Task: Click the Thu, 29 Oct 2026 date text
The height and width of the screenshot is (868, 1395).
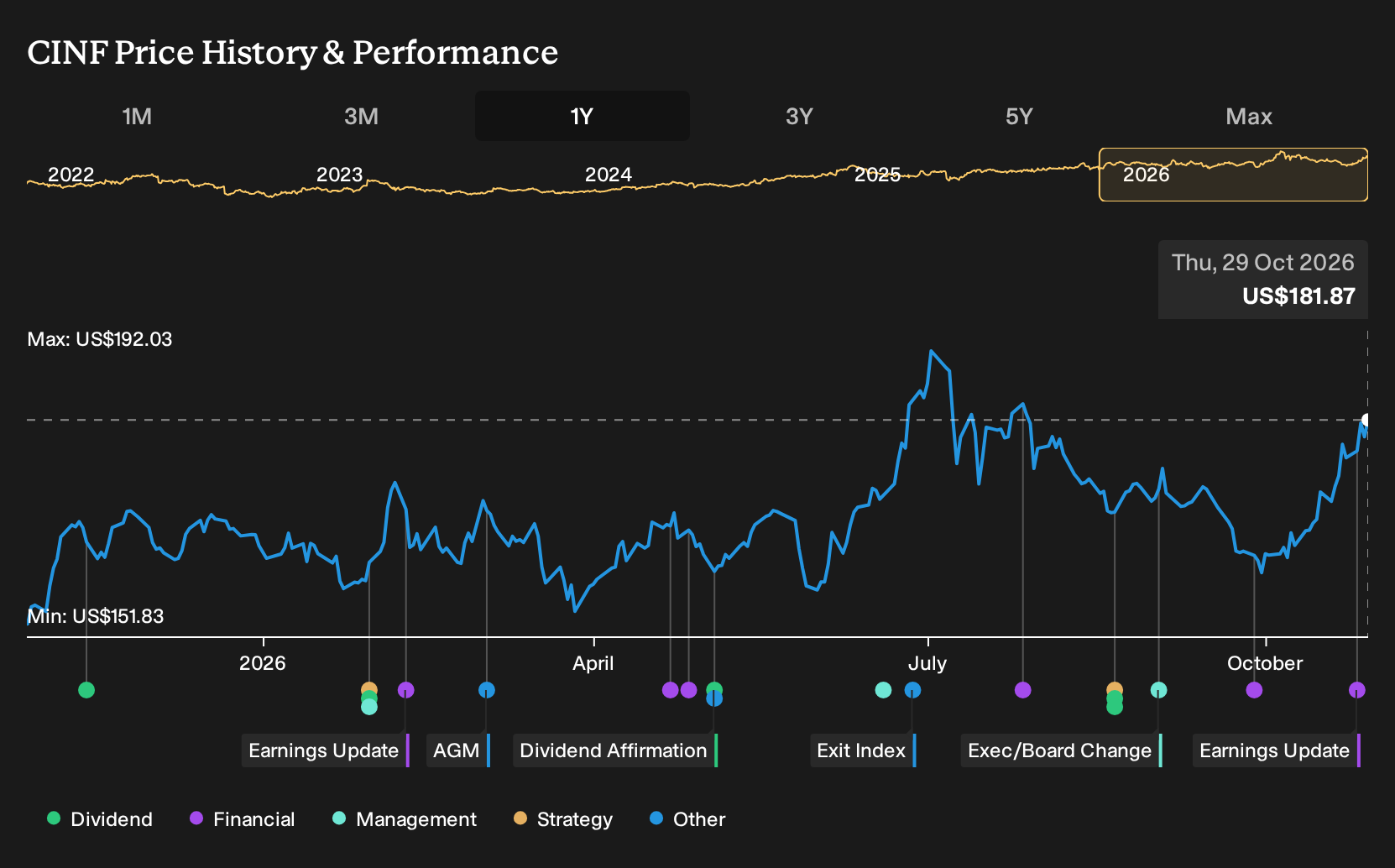Action: [x=1263, y=263]
